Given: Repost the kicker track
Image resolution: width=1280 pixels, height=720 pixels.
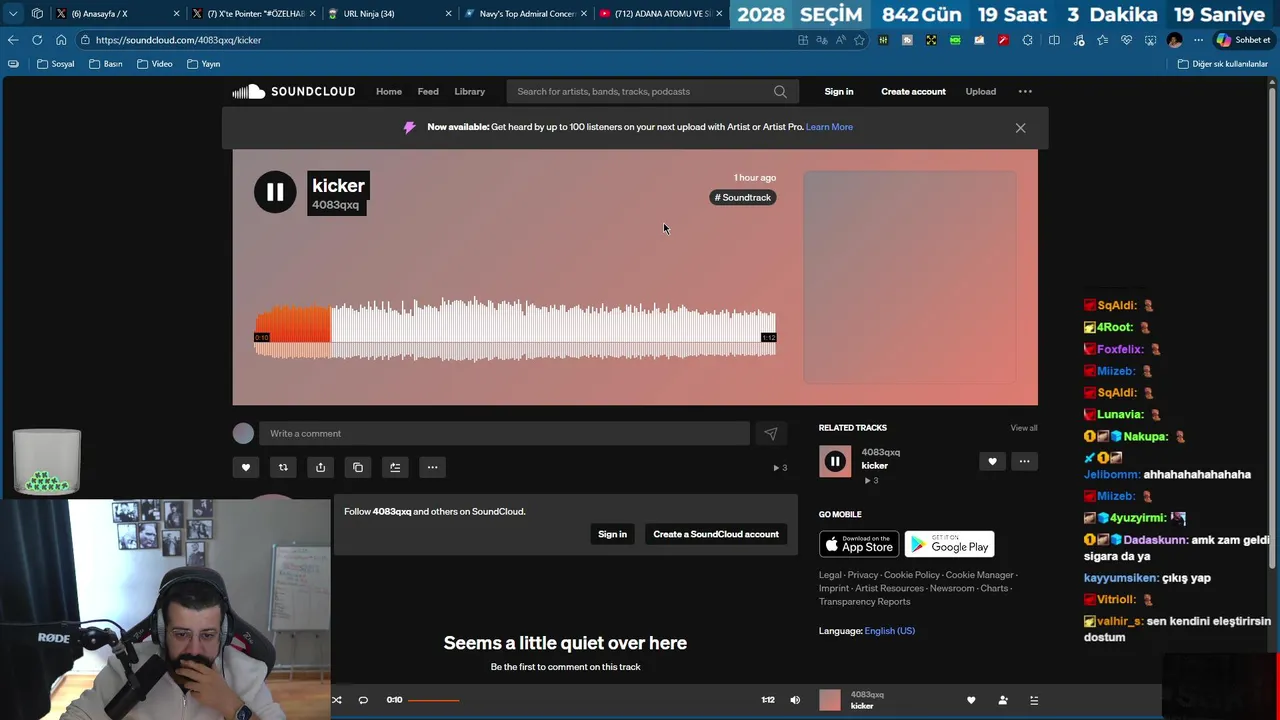Looking at the screenshot, I should tap(283, 467).
